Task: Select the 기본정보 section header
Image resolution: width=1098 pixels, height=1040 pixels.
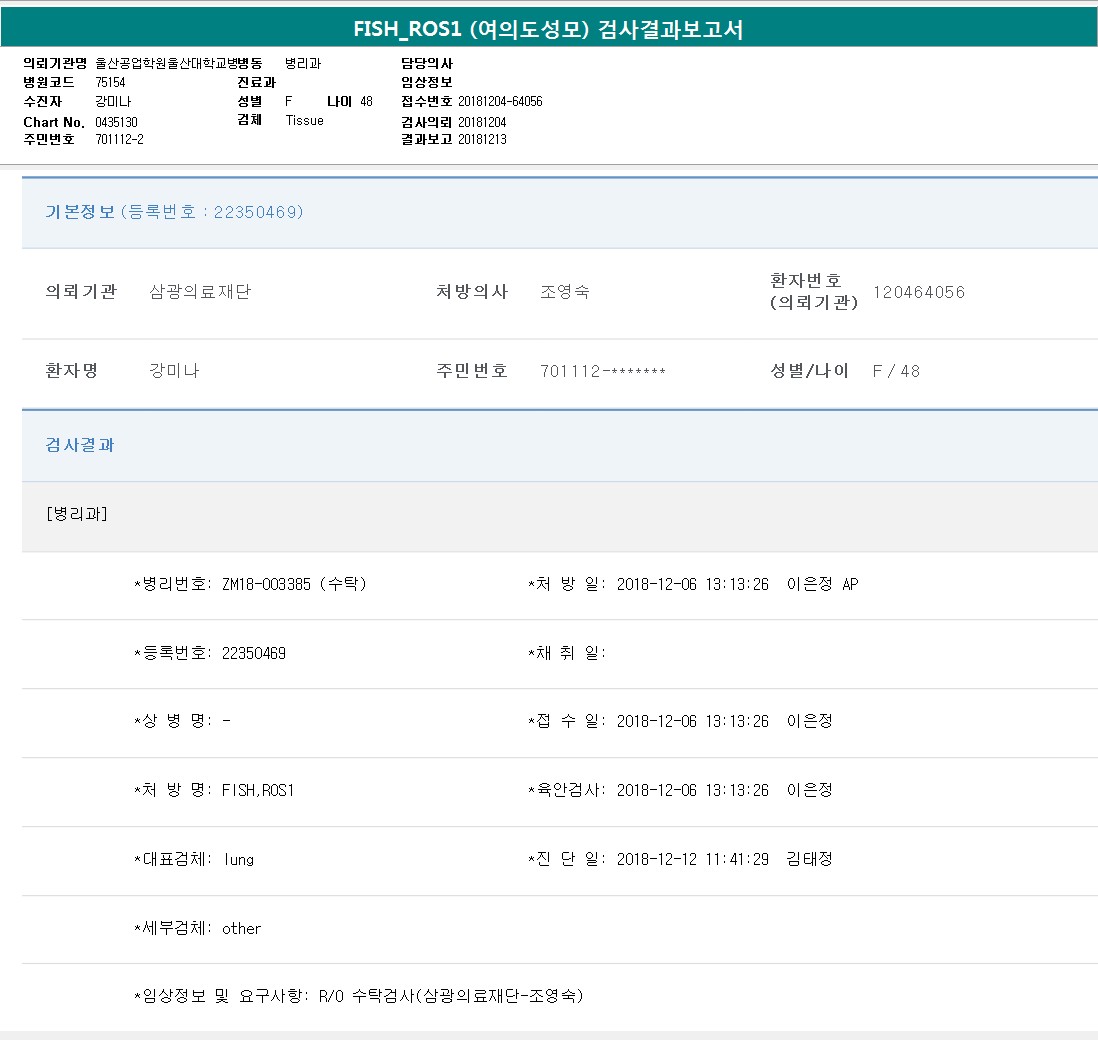Action: pyautogui.click(x=174, y=212)
